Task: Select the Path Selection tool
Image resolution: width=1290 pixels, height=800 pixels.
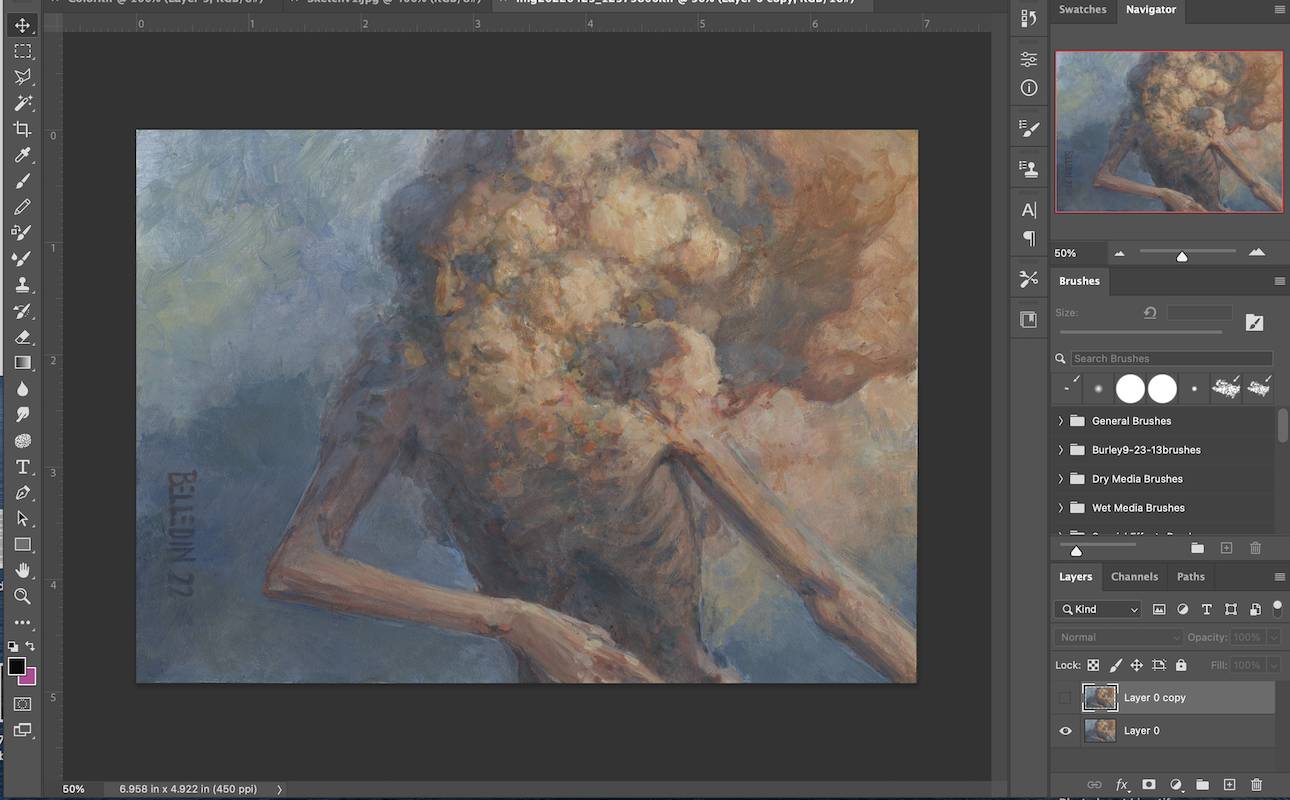Action: pos(22,519)
